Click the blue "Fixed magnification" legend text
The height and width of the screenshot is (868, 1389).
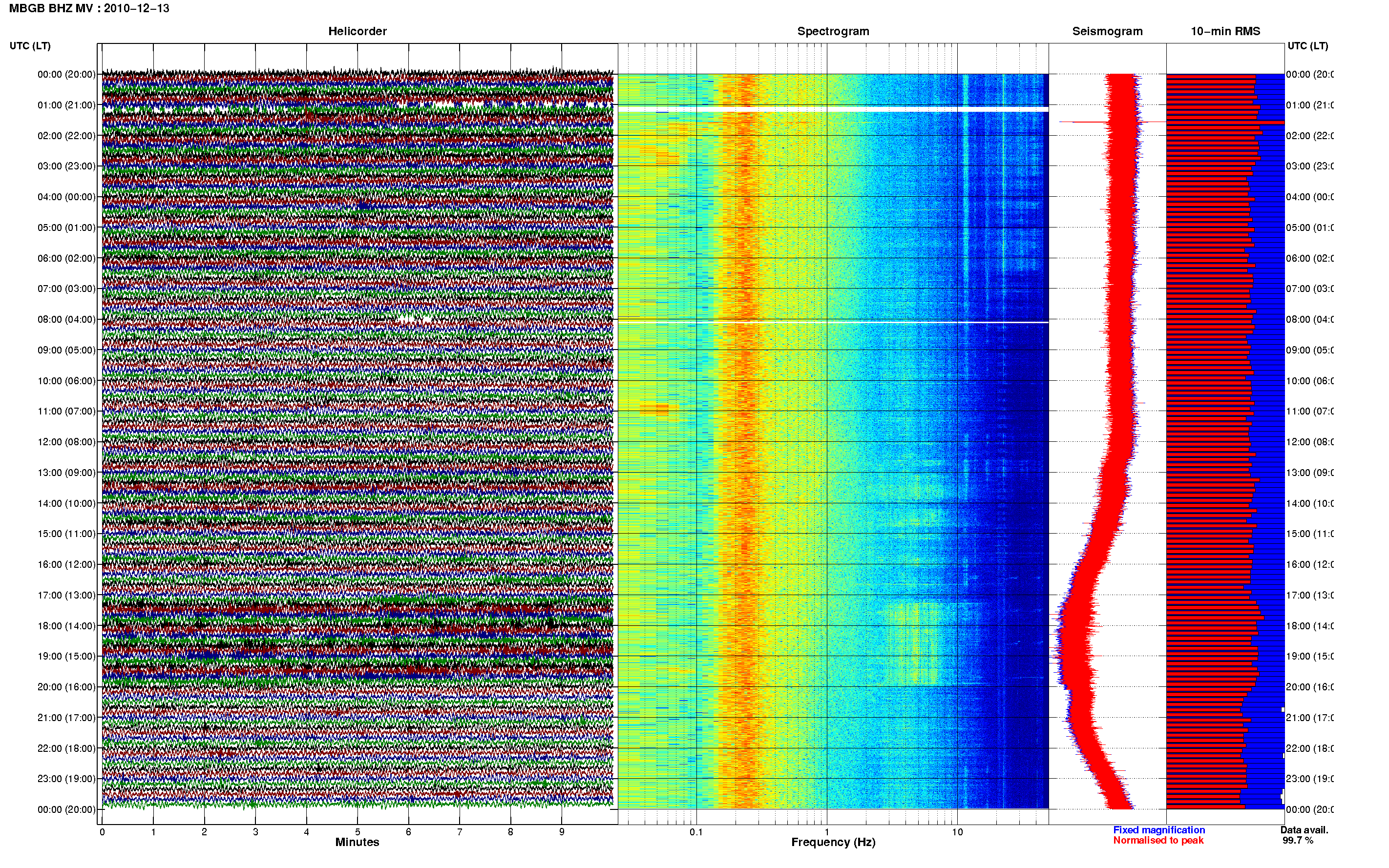[1159, 830]
